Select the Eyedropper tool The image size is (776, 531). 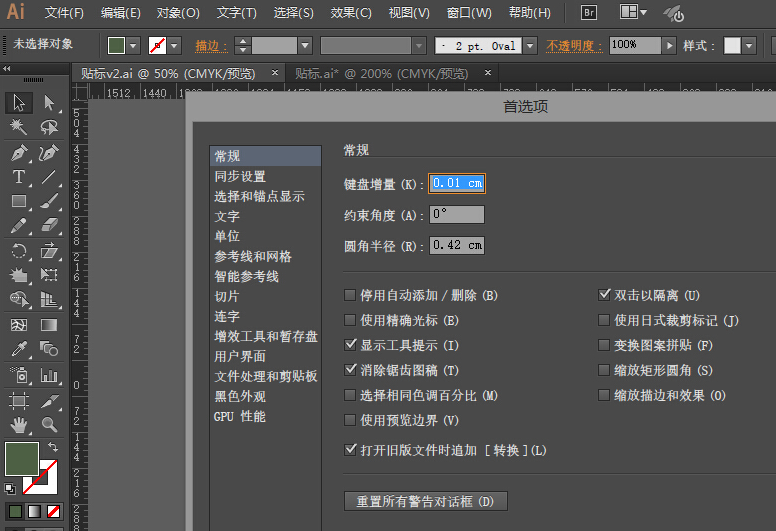click(x=19, y=349)
